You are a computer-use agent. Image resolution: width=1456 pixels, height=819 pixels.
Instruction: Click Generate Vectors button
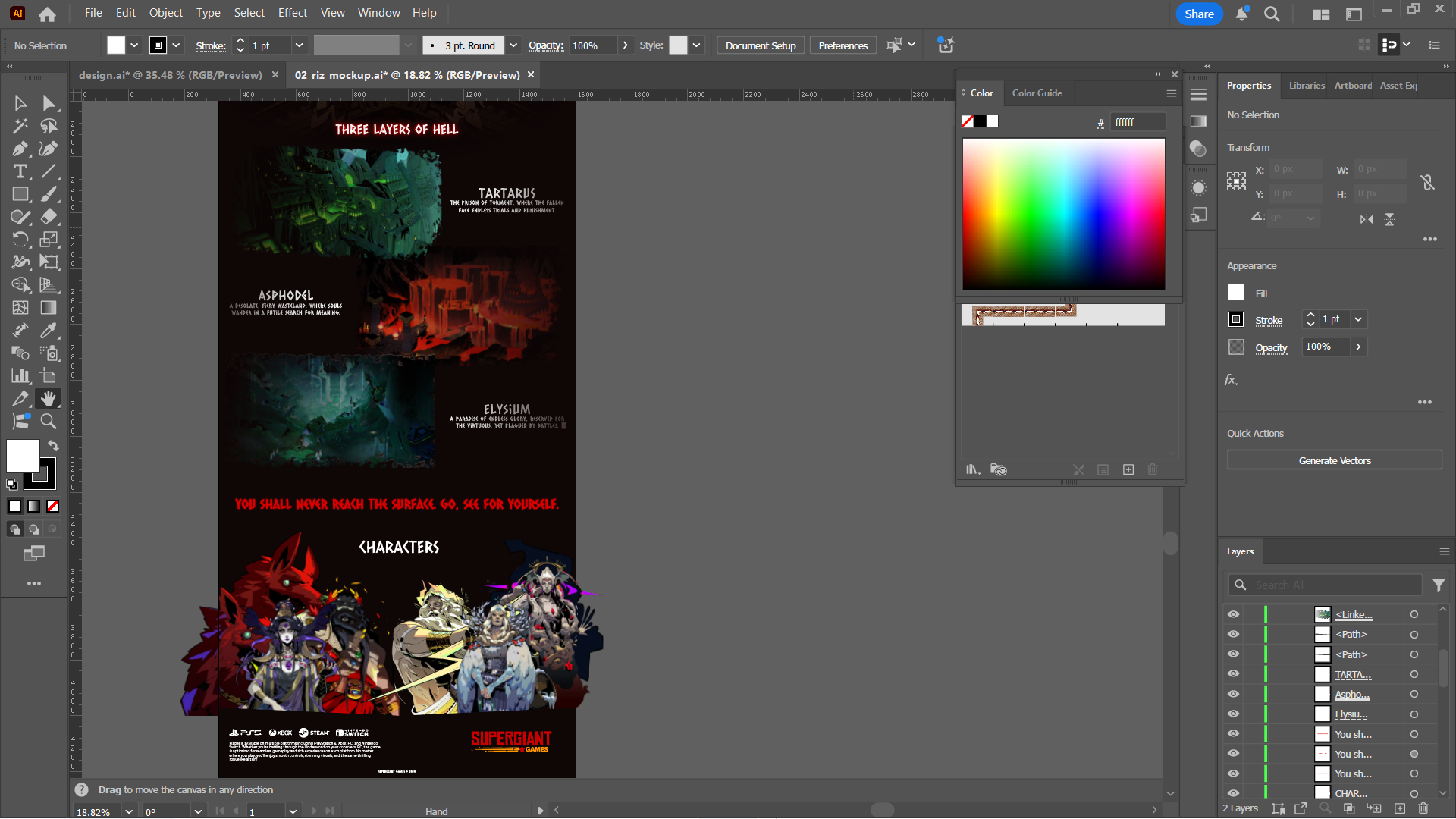point(1334,460)
